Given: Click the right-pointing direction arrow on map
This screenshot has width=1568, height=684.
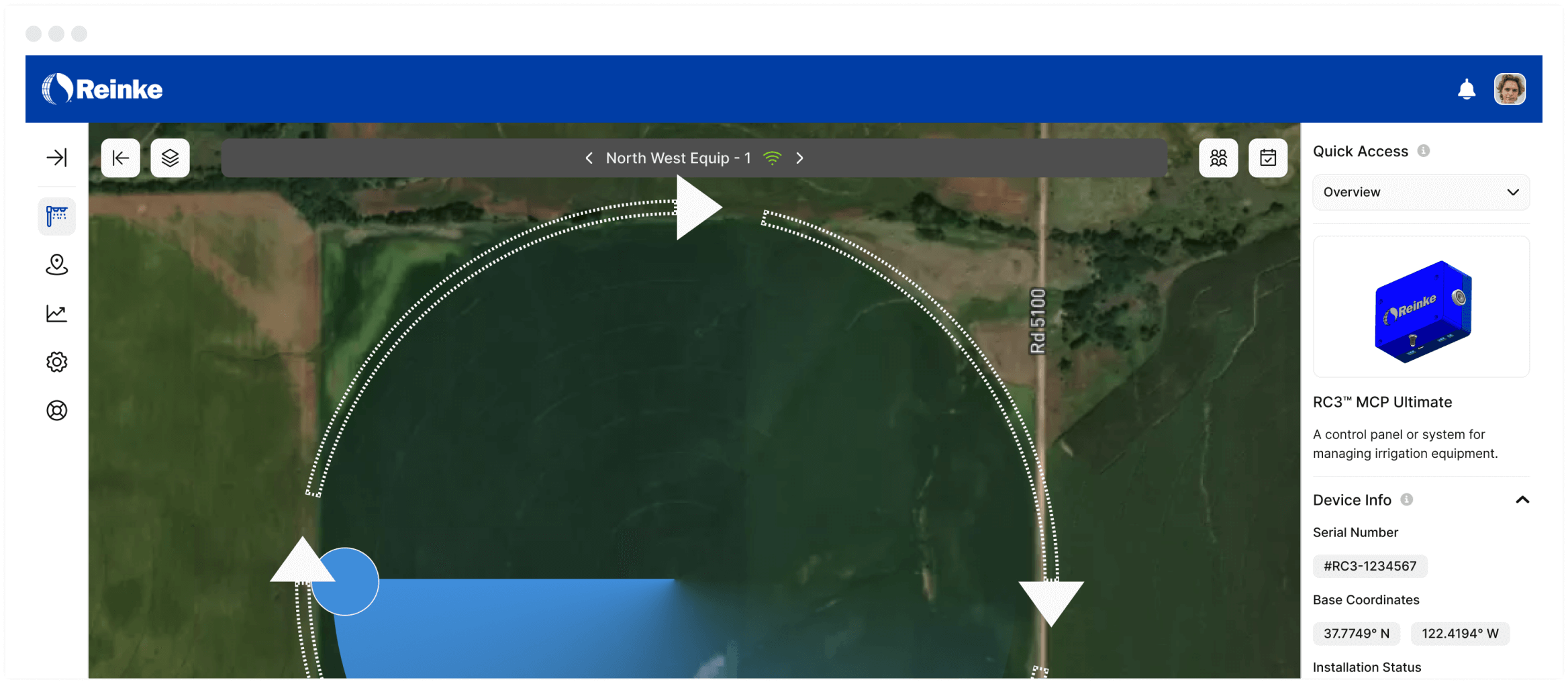Looking at the screenshot, I should 698,207.
